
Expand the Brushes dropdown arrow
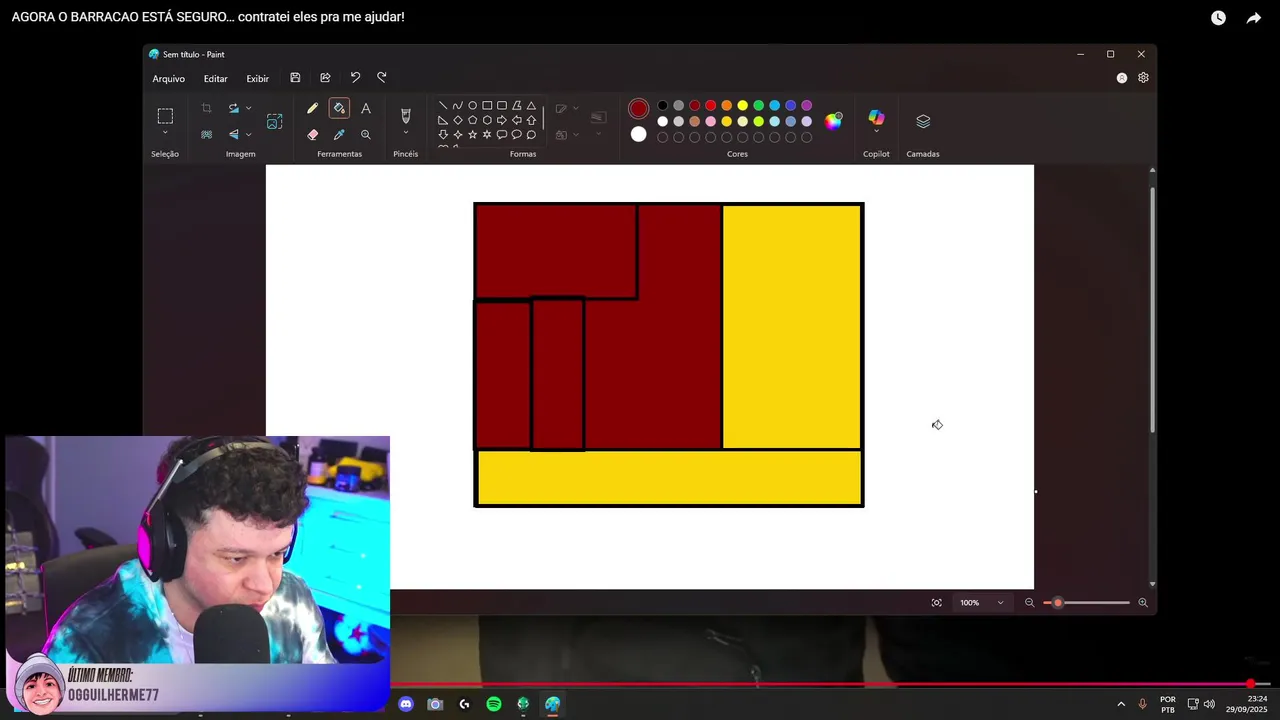405,133
